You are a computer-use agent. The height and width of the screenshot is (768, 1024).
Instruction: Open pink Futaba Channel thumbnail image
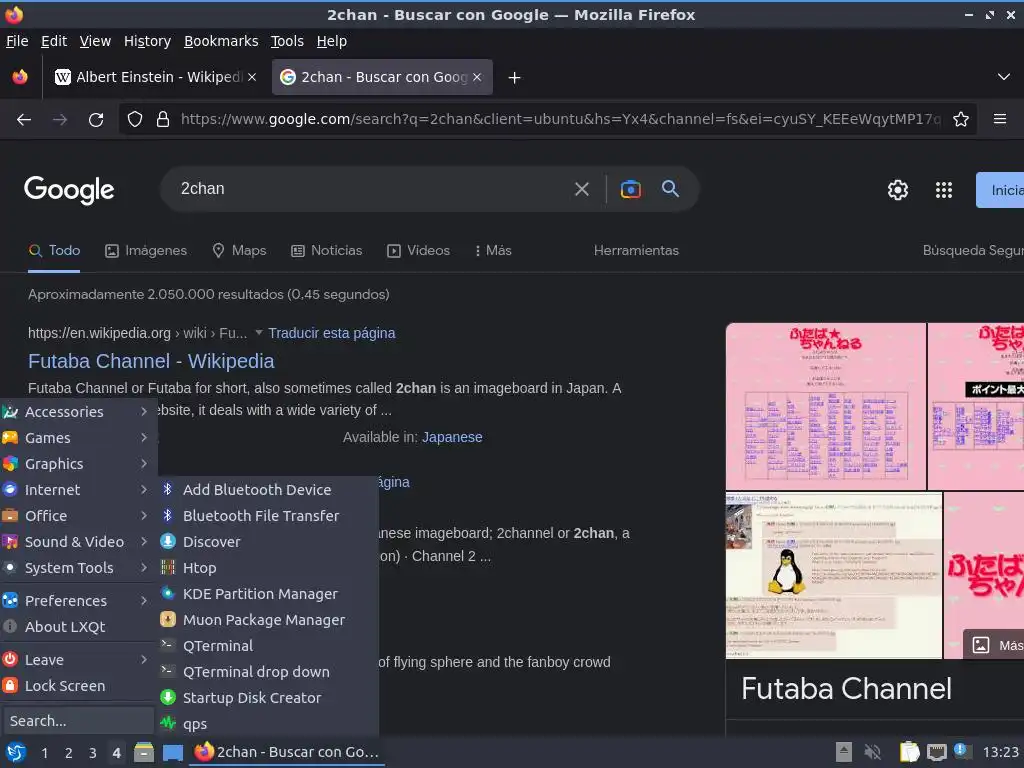click(x=825, y=406)
